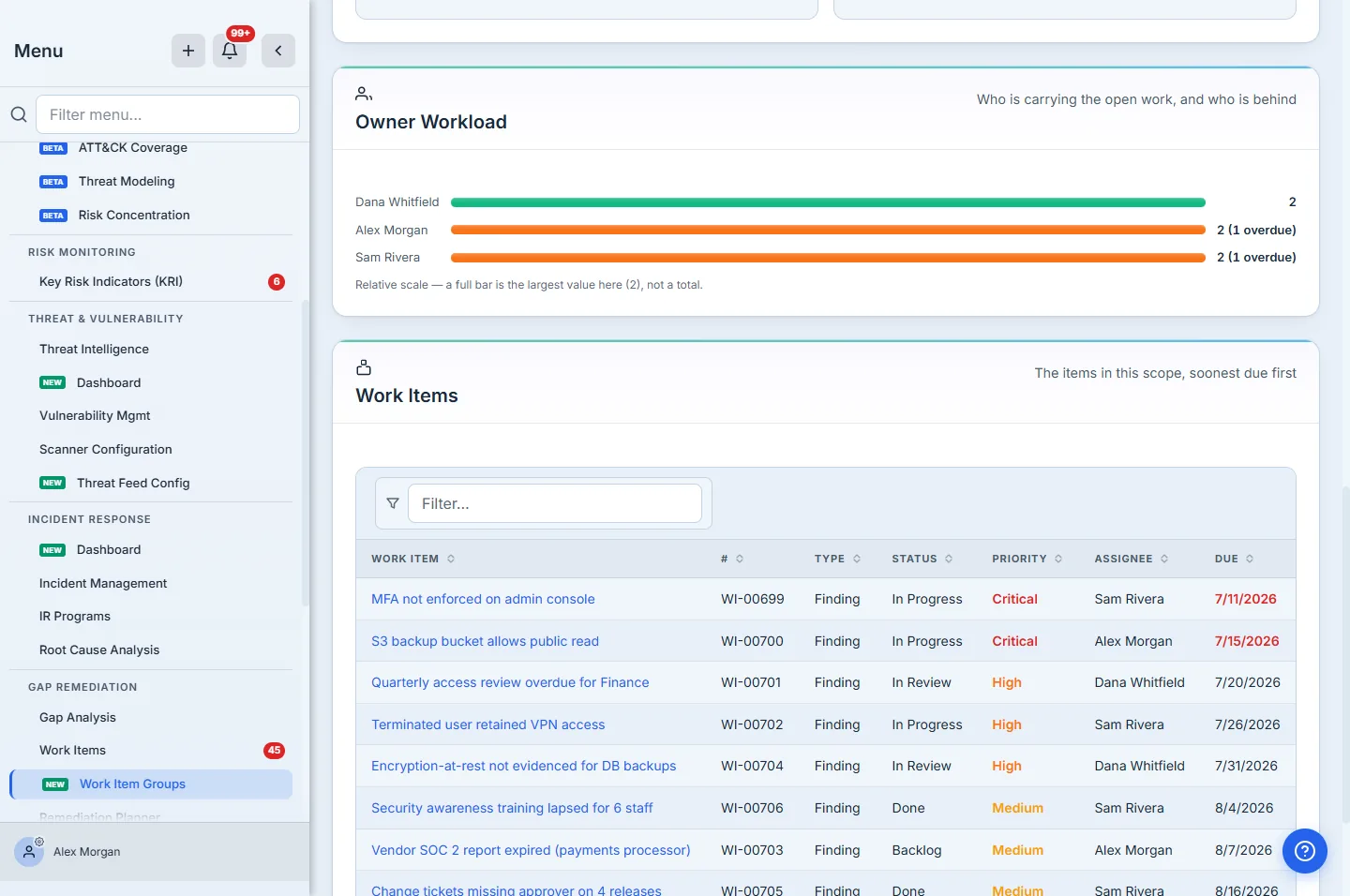Click Dana Whitfield assignee on WI-00704 row
Screen dimensions: 1350x896
pos(1139,767)
